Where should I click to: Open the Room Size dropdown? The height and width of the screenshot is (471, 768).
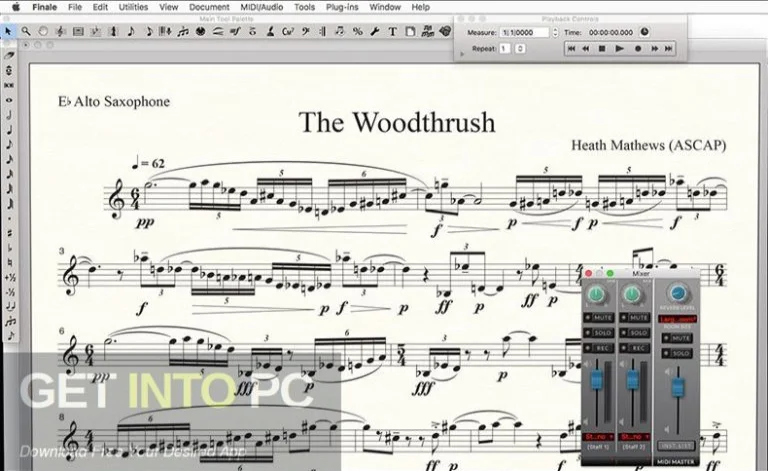coord(680,319)
